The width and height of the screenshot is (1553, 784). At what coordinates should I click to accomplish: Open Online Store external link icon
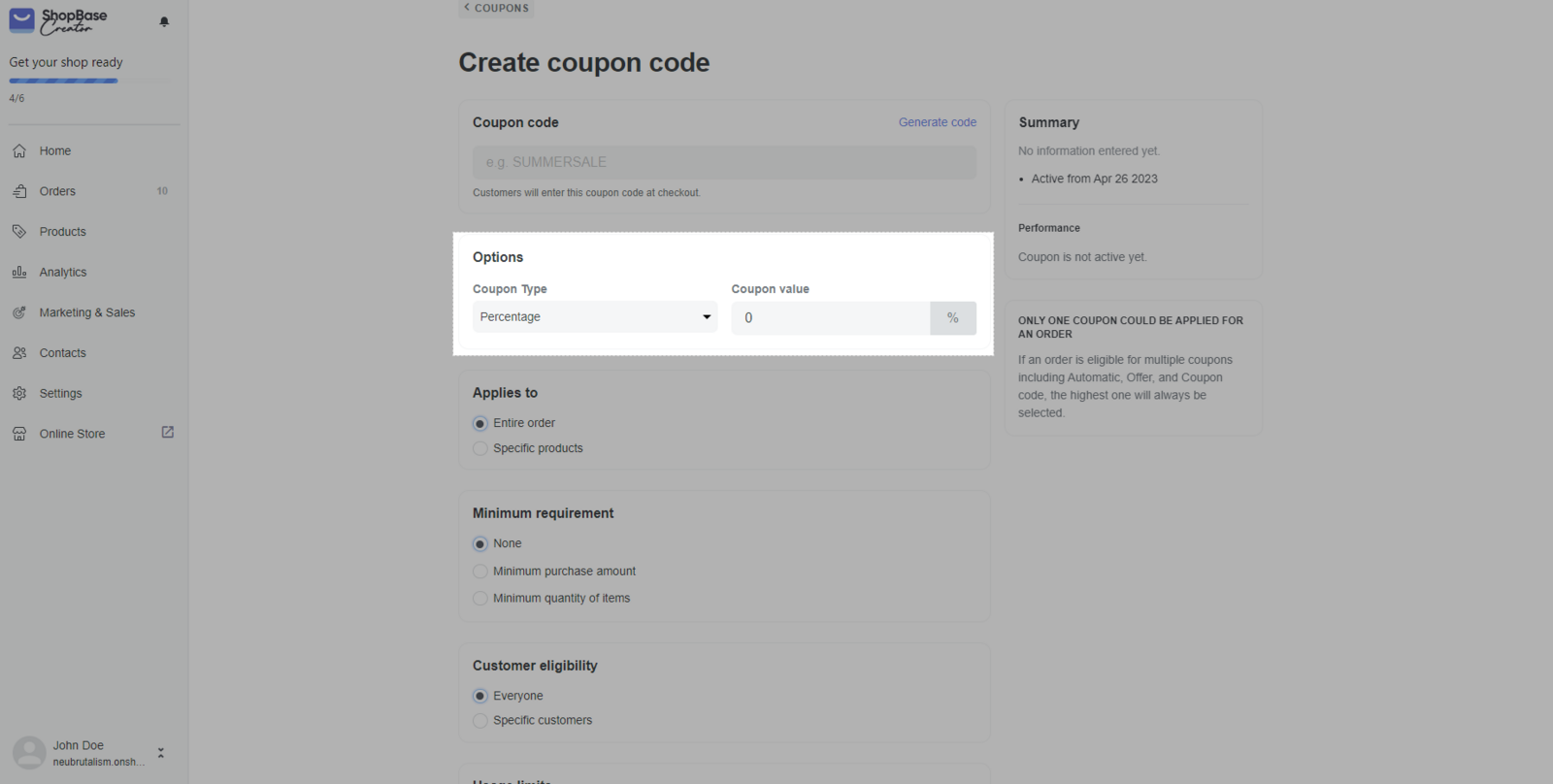pos(167,433)
